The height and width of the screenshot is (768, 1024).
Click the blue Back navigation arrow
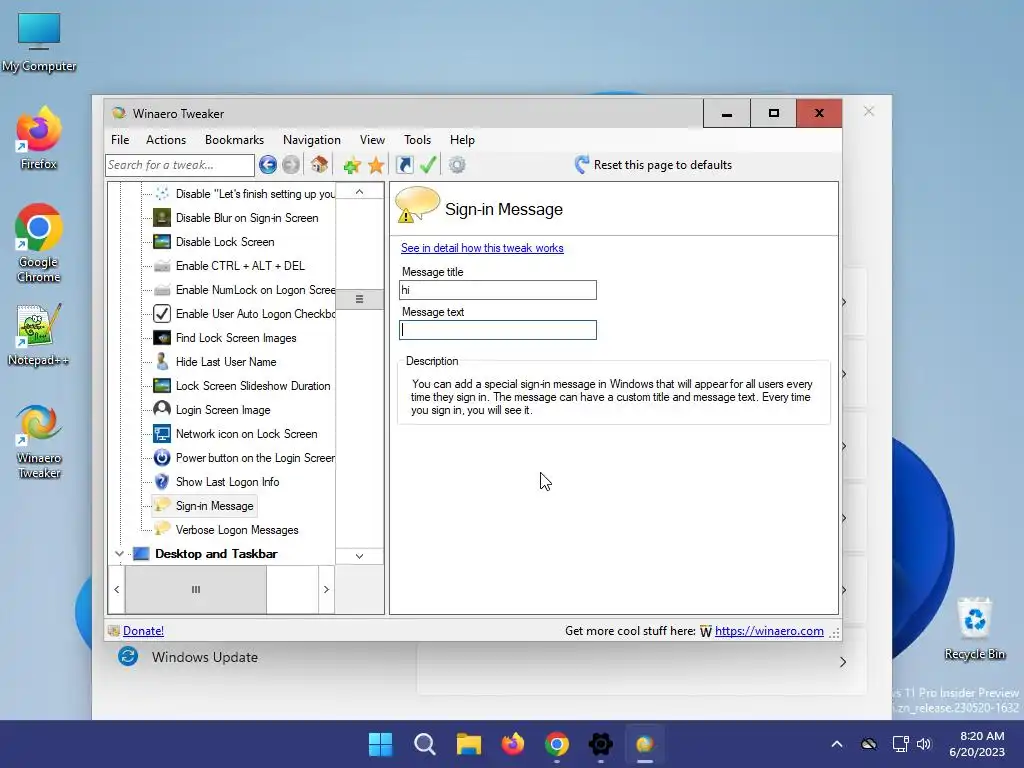coord(268,165)
